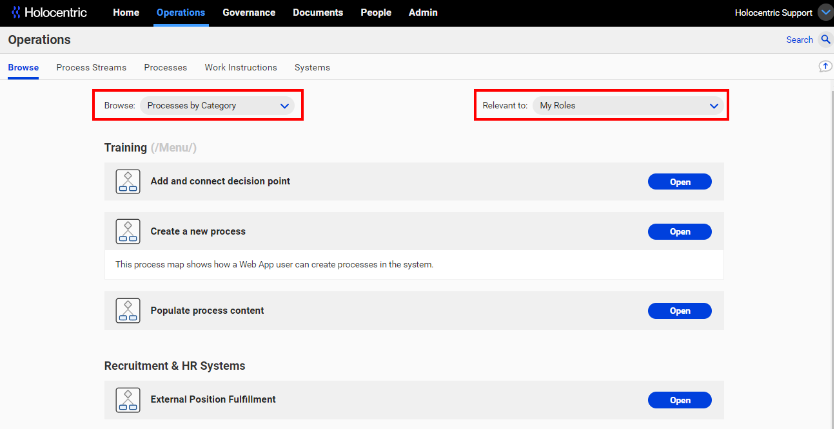
Task: Open the Create a new process item
Action: 680,231
